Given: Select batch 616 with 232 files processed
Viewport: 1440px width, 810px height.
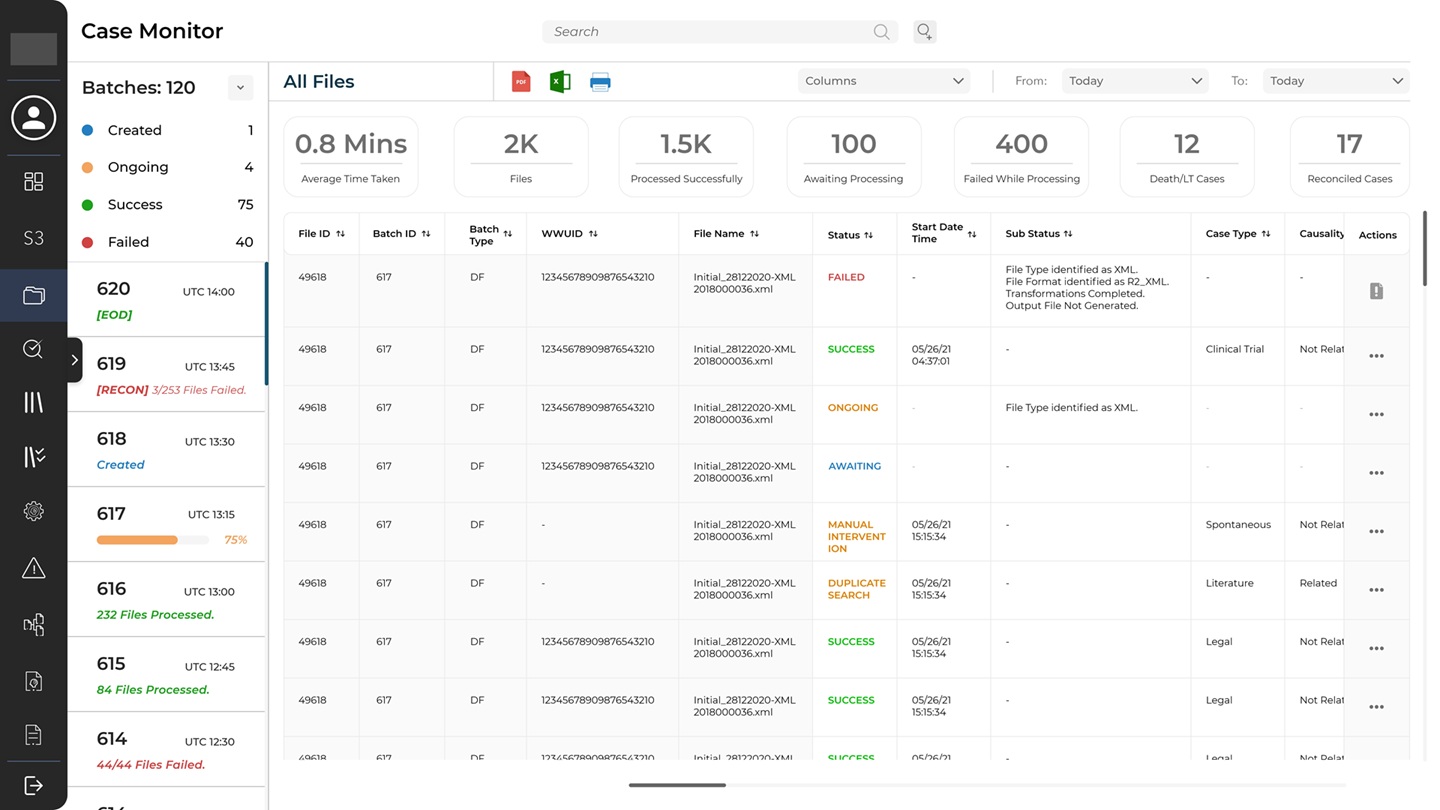Looking at the screenshot, I should [166, 599].
